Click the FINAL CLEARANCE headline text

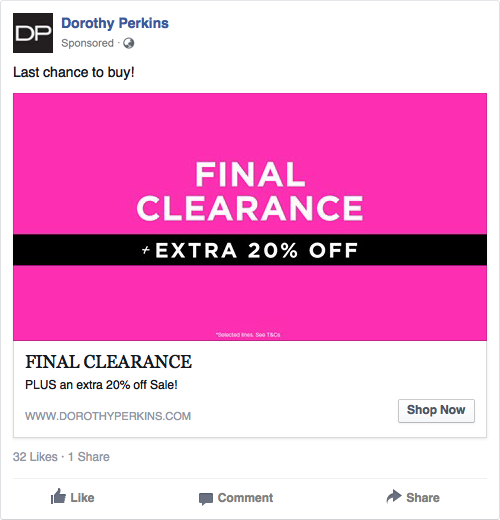(x=109, y=362)
